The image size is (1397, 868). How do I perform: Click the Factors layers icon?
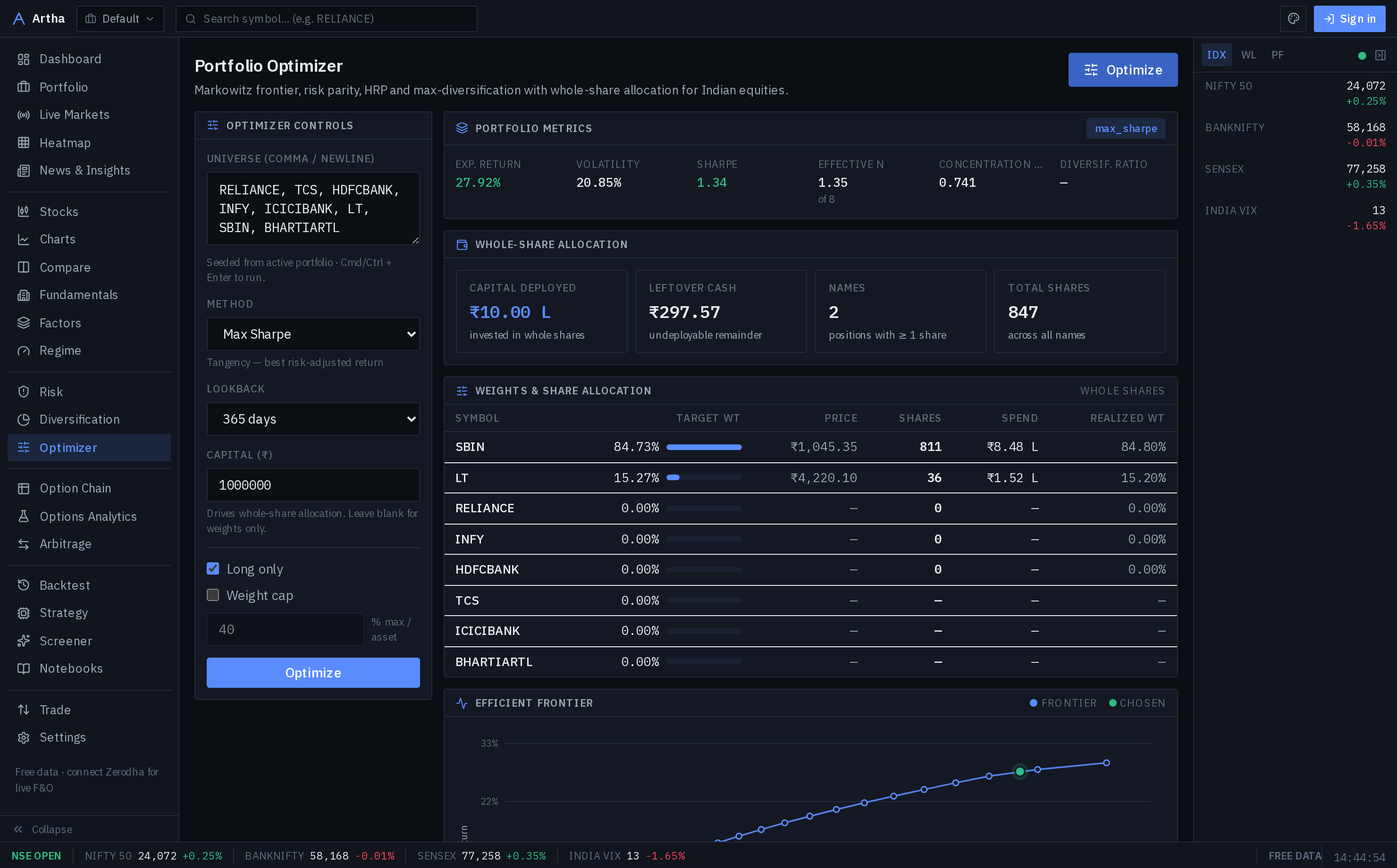[x=24, y=323]
